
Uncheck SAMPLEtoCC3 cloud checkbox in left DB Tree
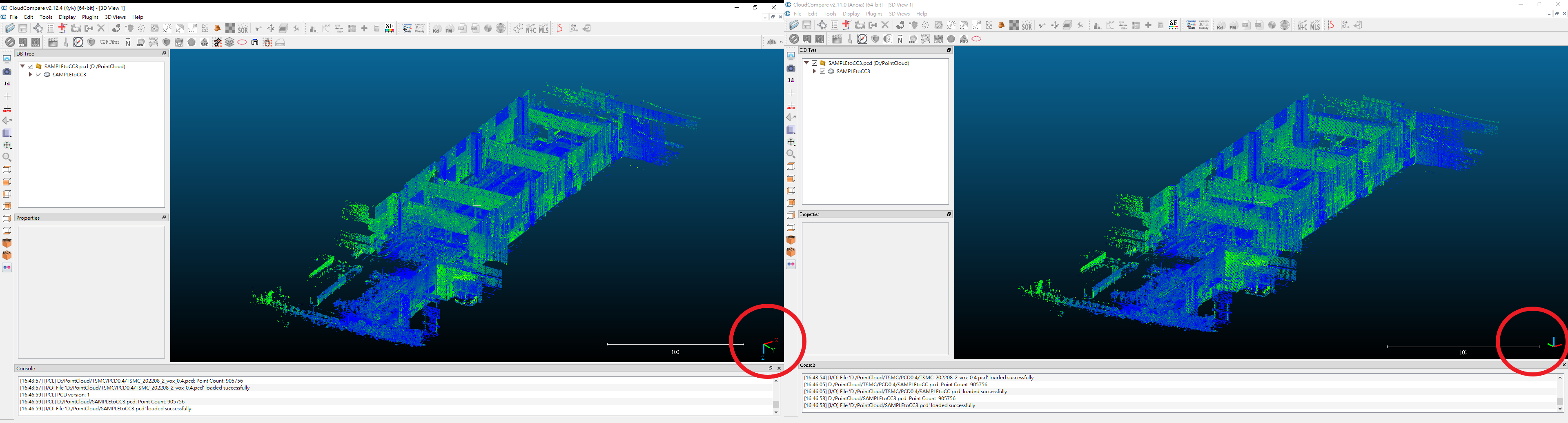[38, 75]
